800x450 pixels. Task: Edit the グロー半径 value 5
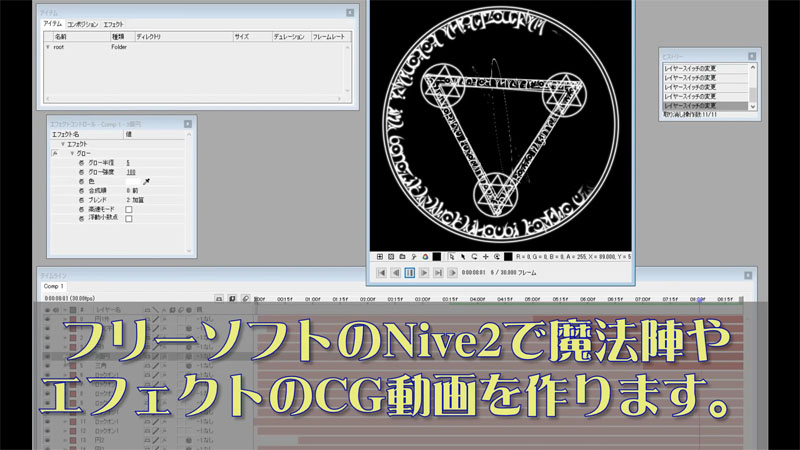(128, 163)
